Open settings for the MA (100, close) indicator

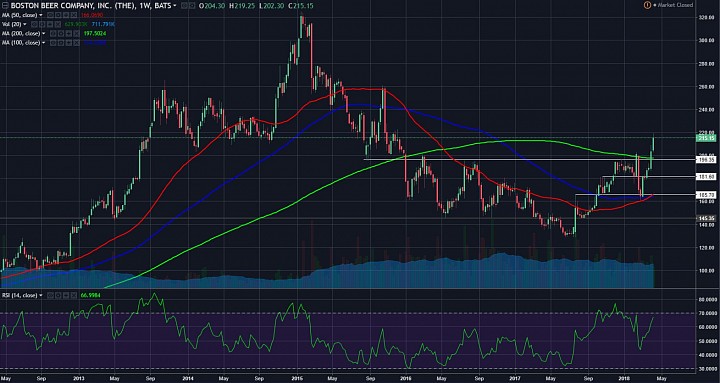tap(61, 43)
